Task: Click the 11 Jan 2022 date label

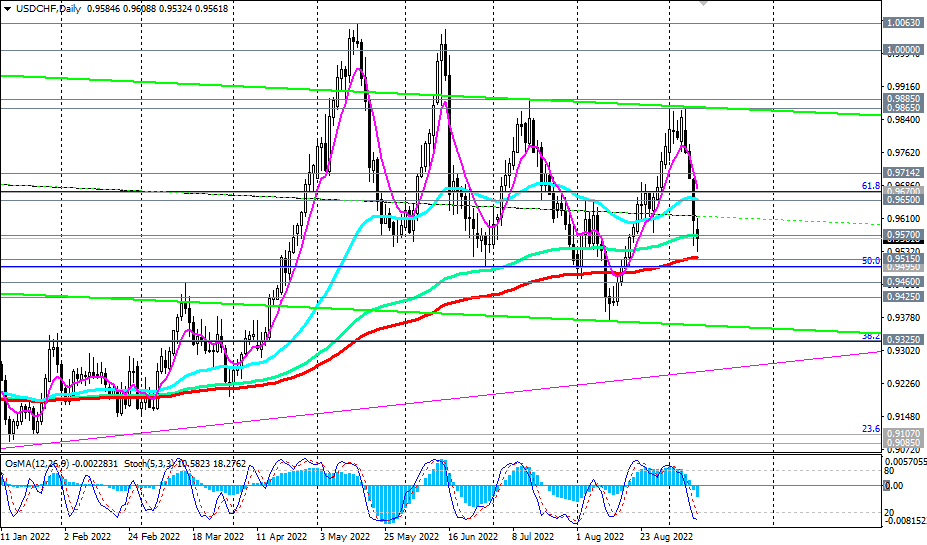Action: click(x=26, y=536)
